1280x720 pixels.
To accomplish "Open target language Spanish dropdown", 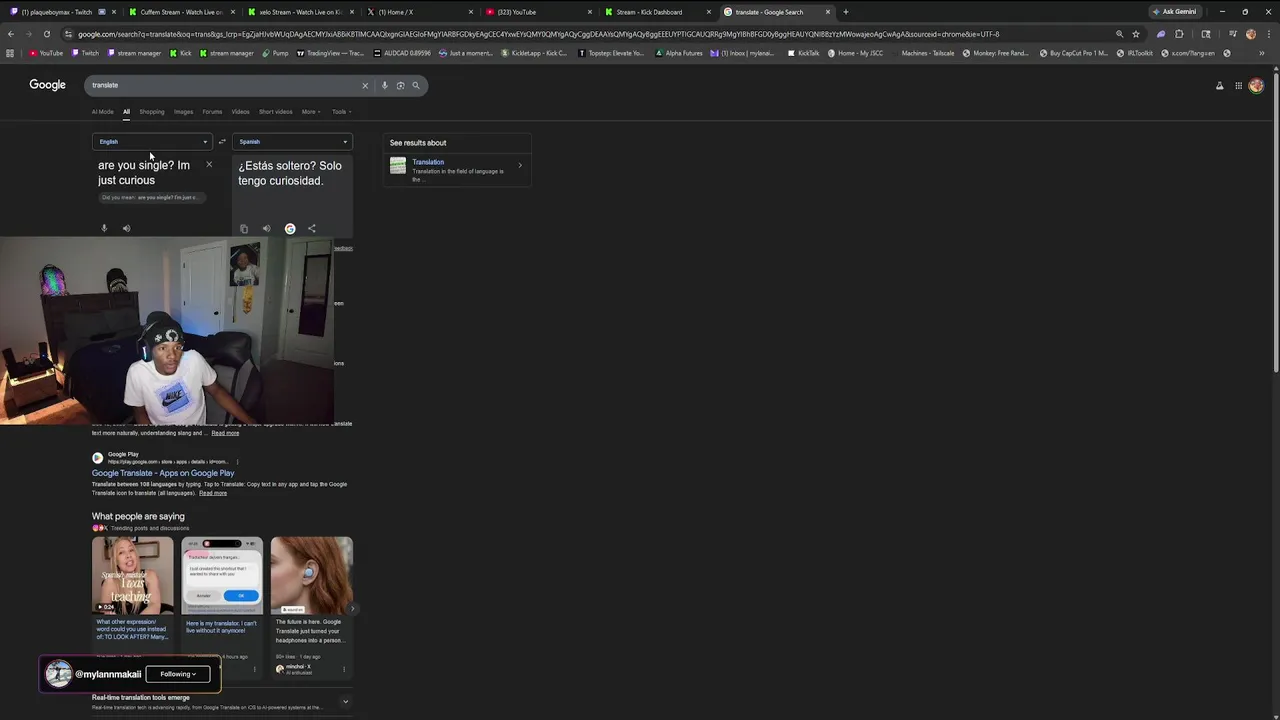I will [x=292, y=142].
